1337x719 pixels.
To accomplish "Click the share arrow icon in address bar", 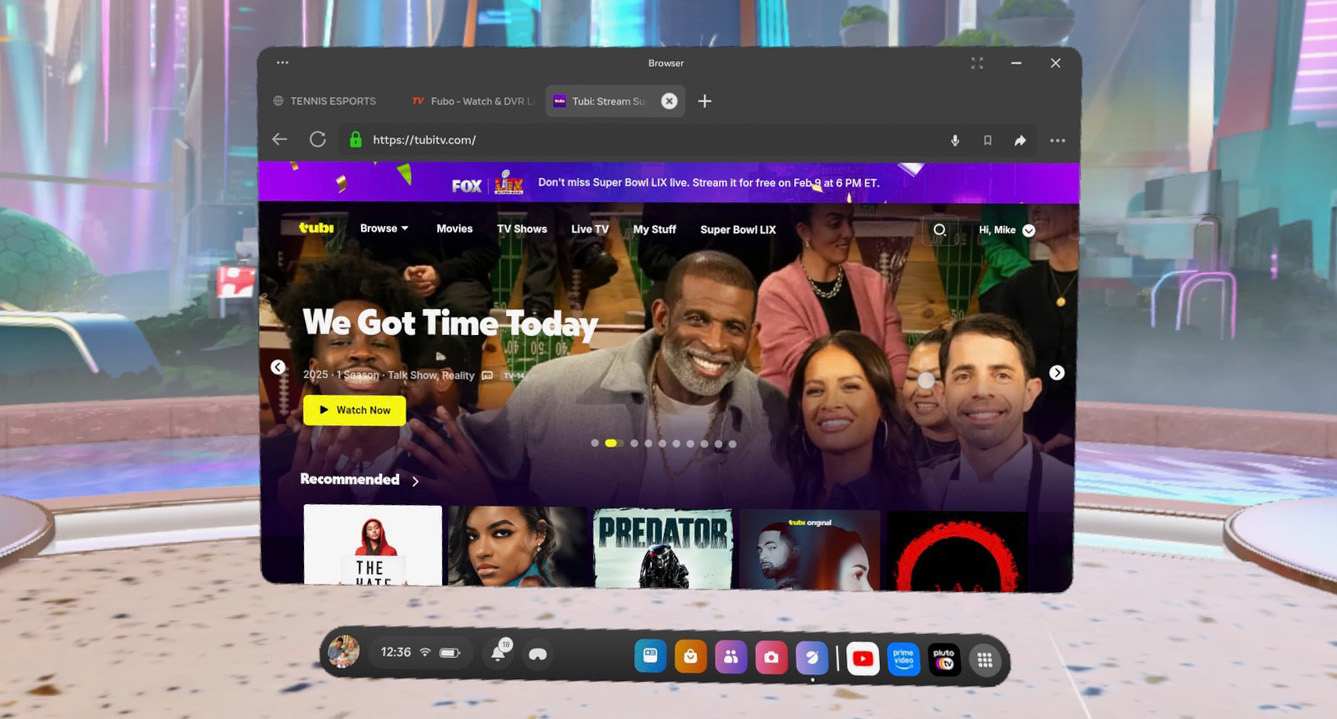I will (1020, 141).
